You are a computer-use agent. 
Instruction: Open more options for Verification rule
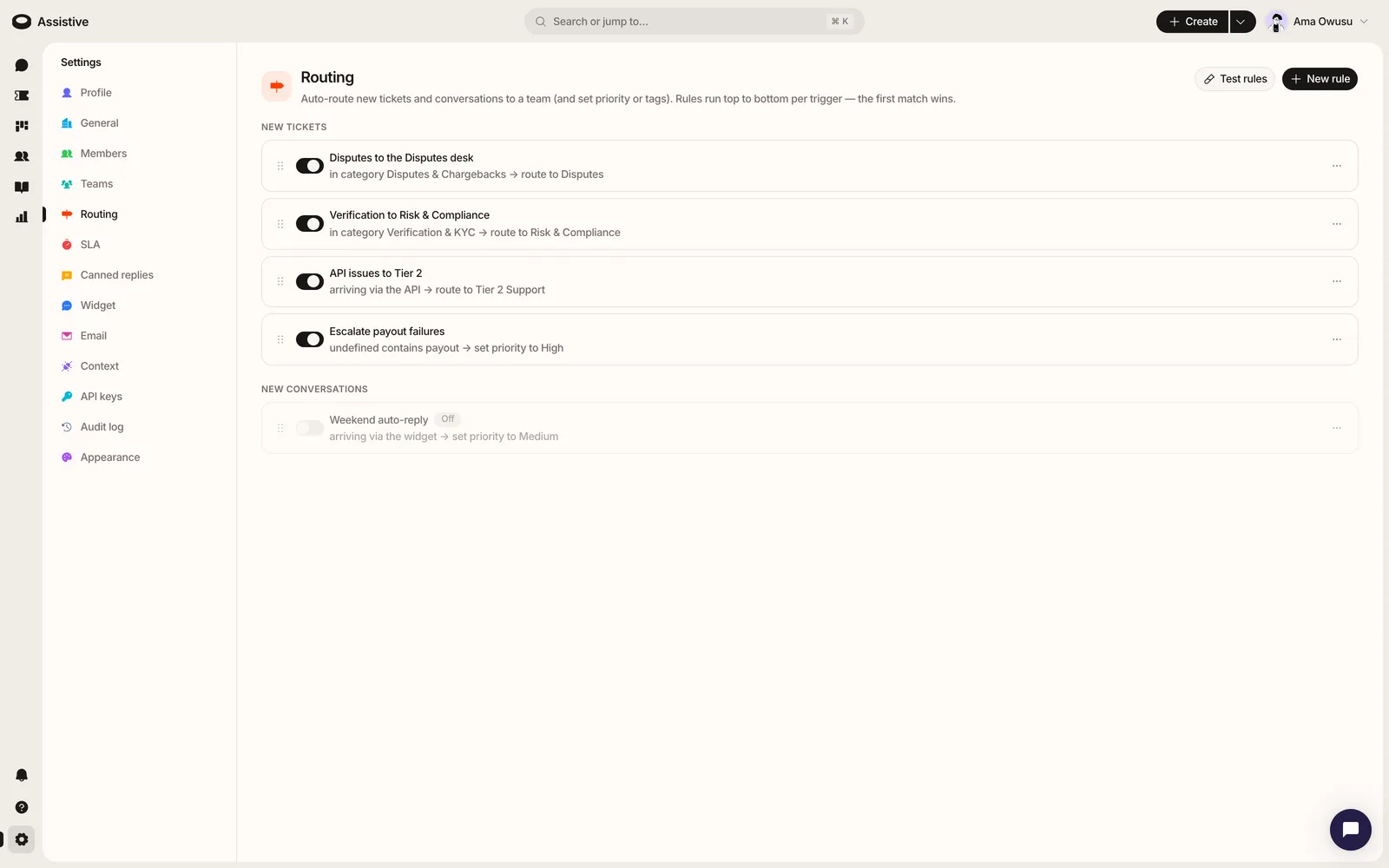click(1337, 224)
